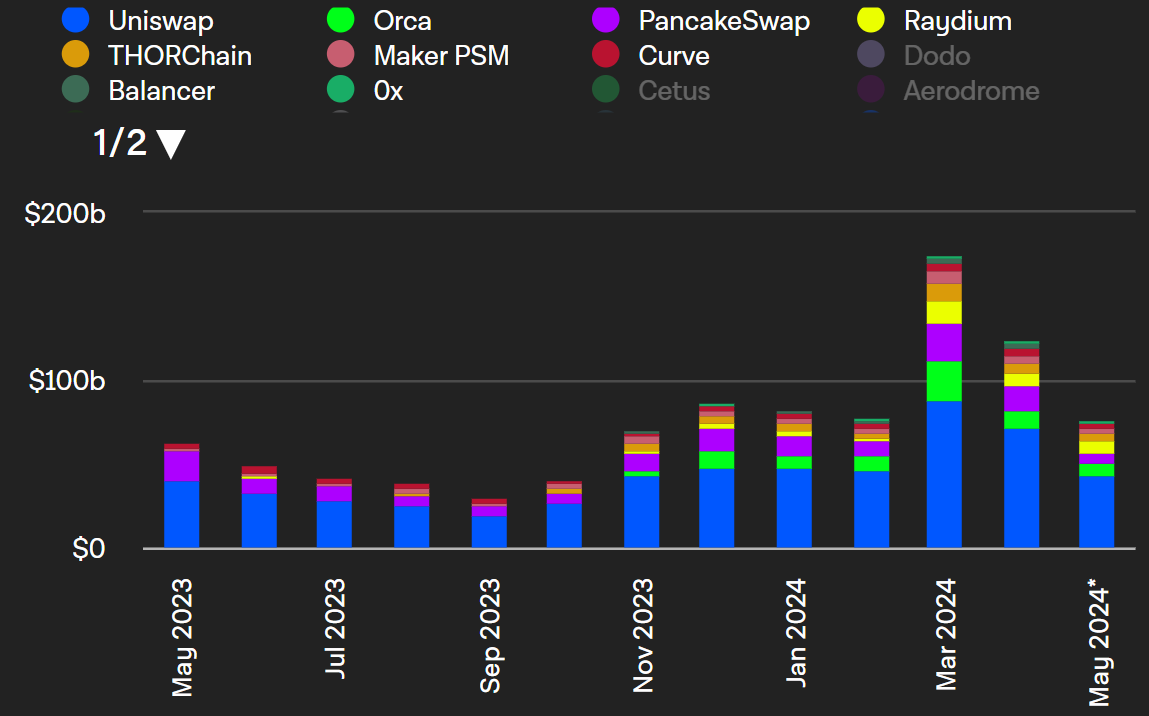Click the Mar 2024 Raydium yellow segment
Screen dimensions: 1149x716
click(x=944, y=313)
